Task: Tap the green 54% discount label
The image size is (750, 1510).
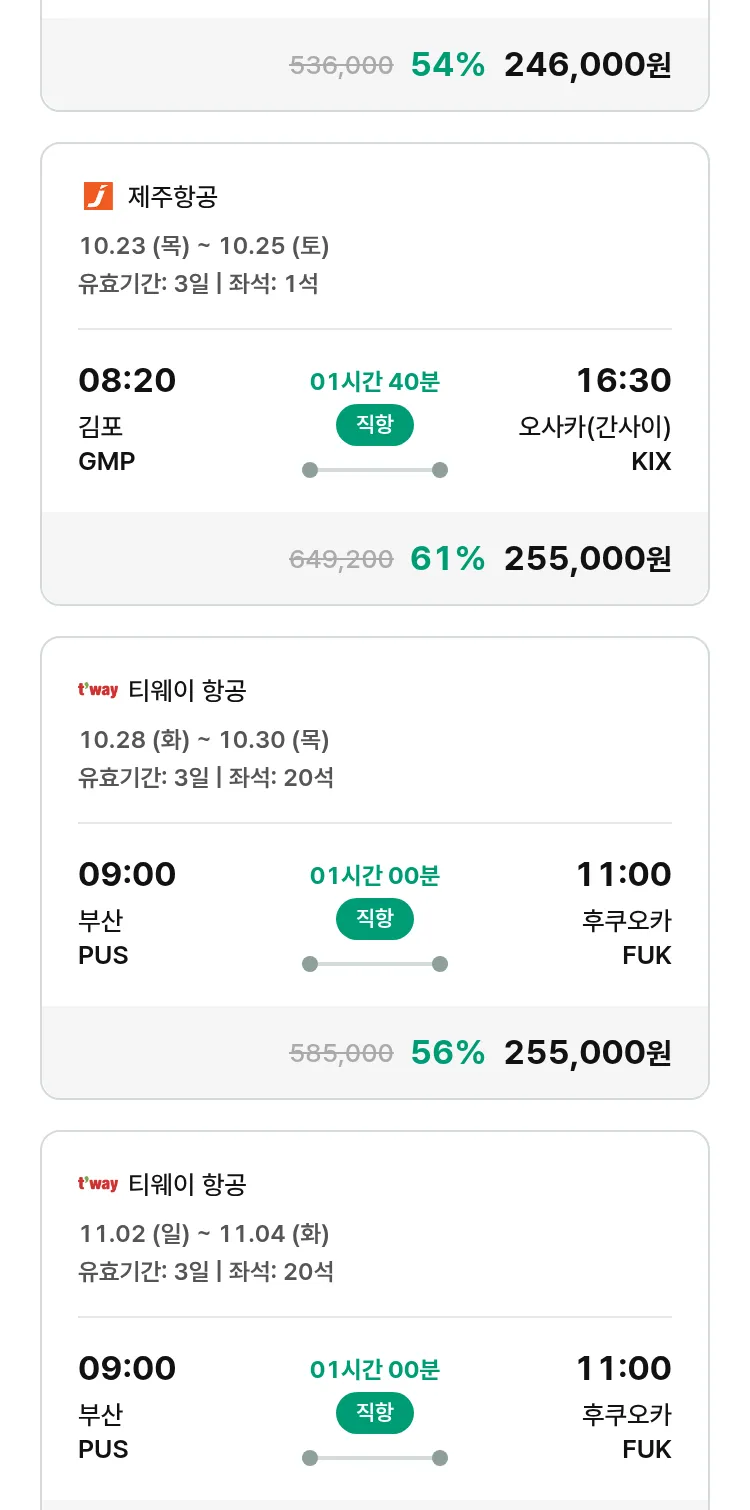Action: [x=447, y=65]
